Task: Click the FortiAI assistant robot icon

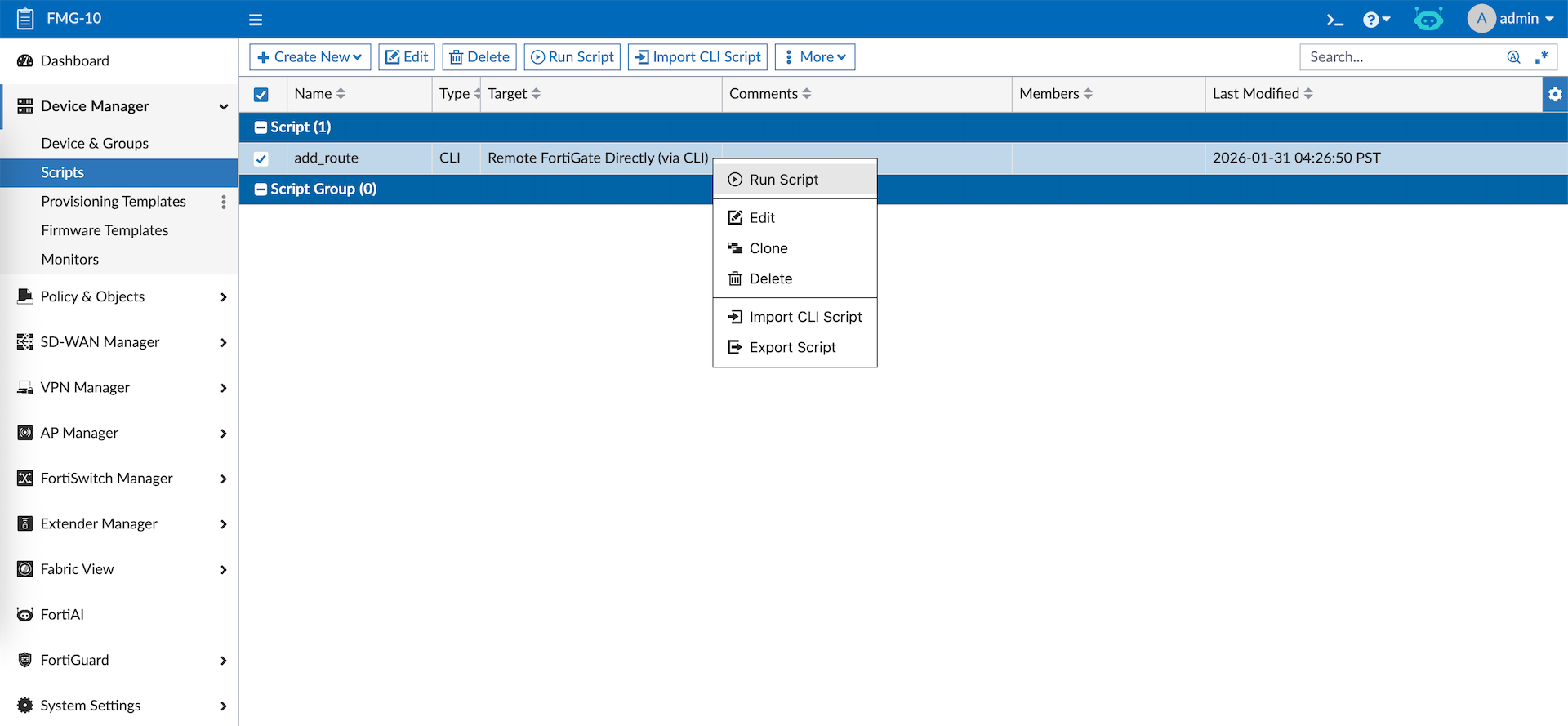Action: [1428, 19]
